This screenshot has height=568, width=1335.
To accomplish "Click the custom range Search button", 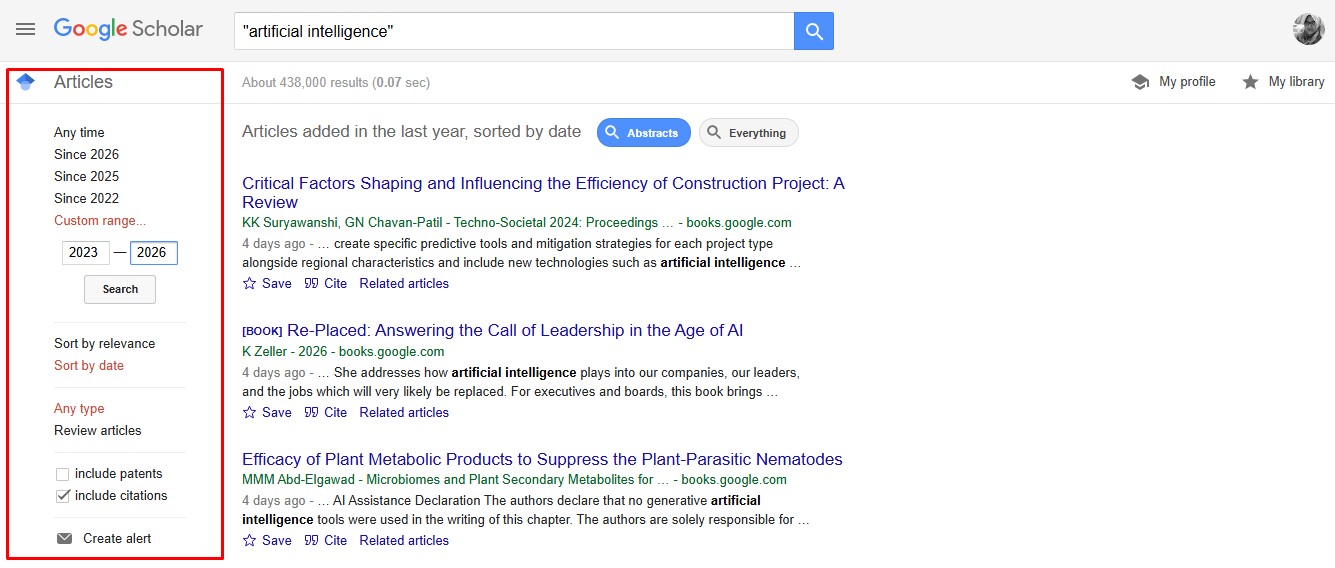I will tap(120, 289).
